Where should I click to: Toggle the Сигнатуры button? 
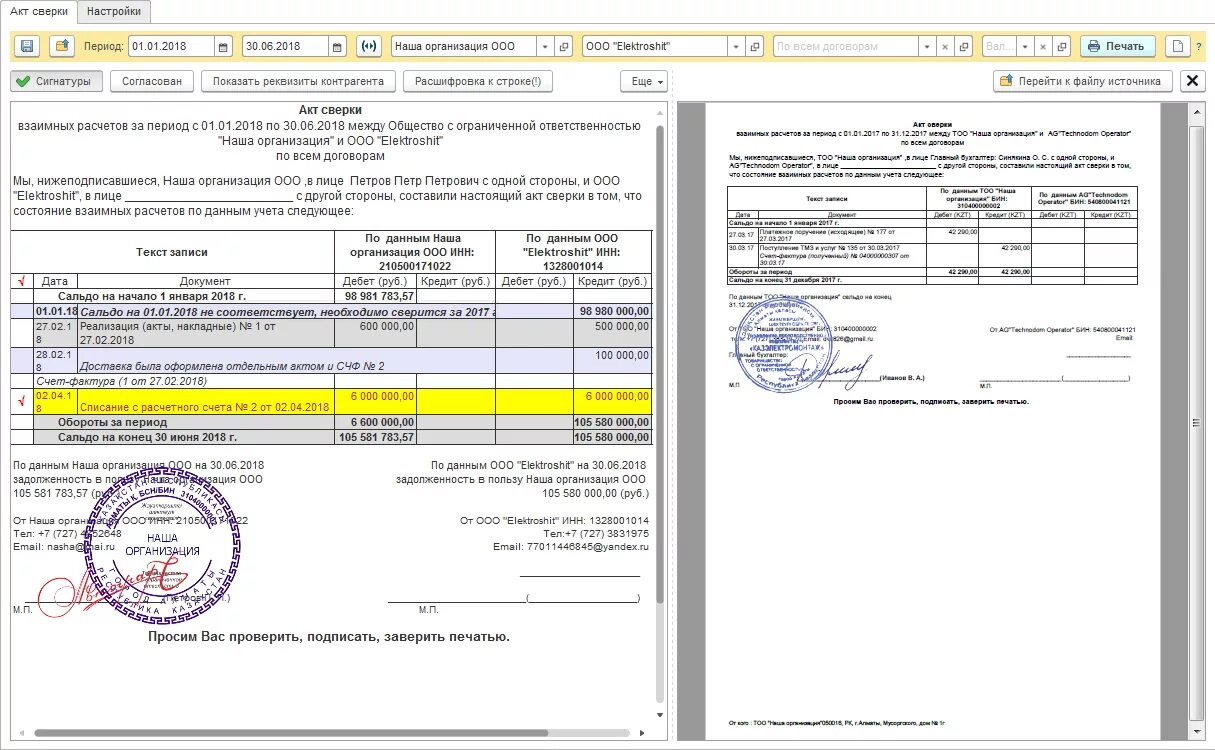[56, 81]
